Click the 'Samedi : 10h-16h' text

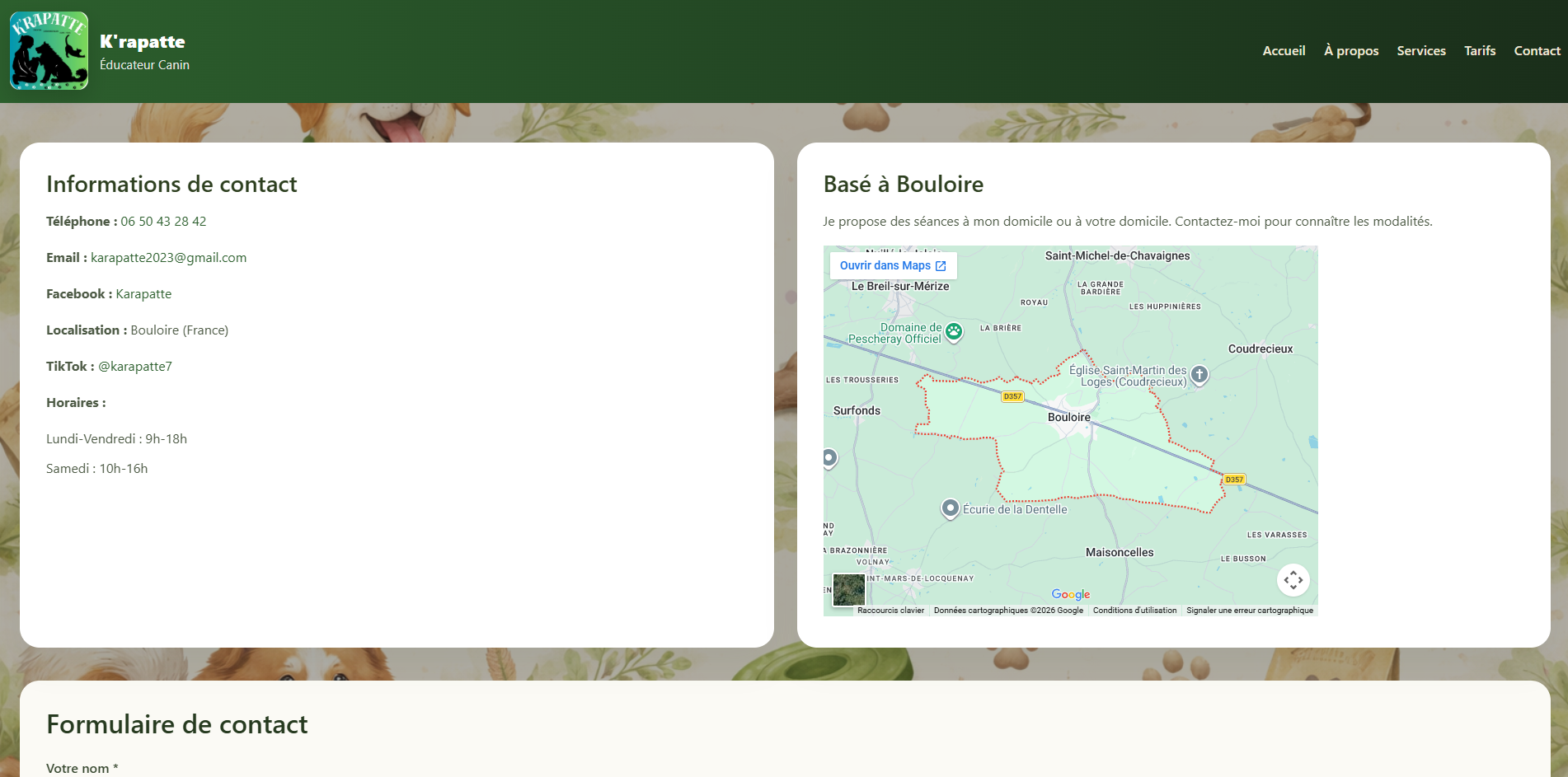point(96,469)
